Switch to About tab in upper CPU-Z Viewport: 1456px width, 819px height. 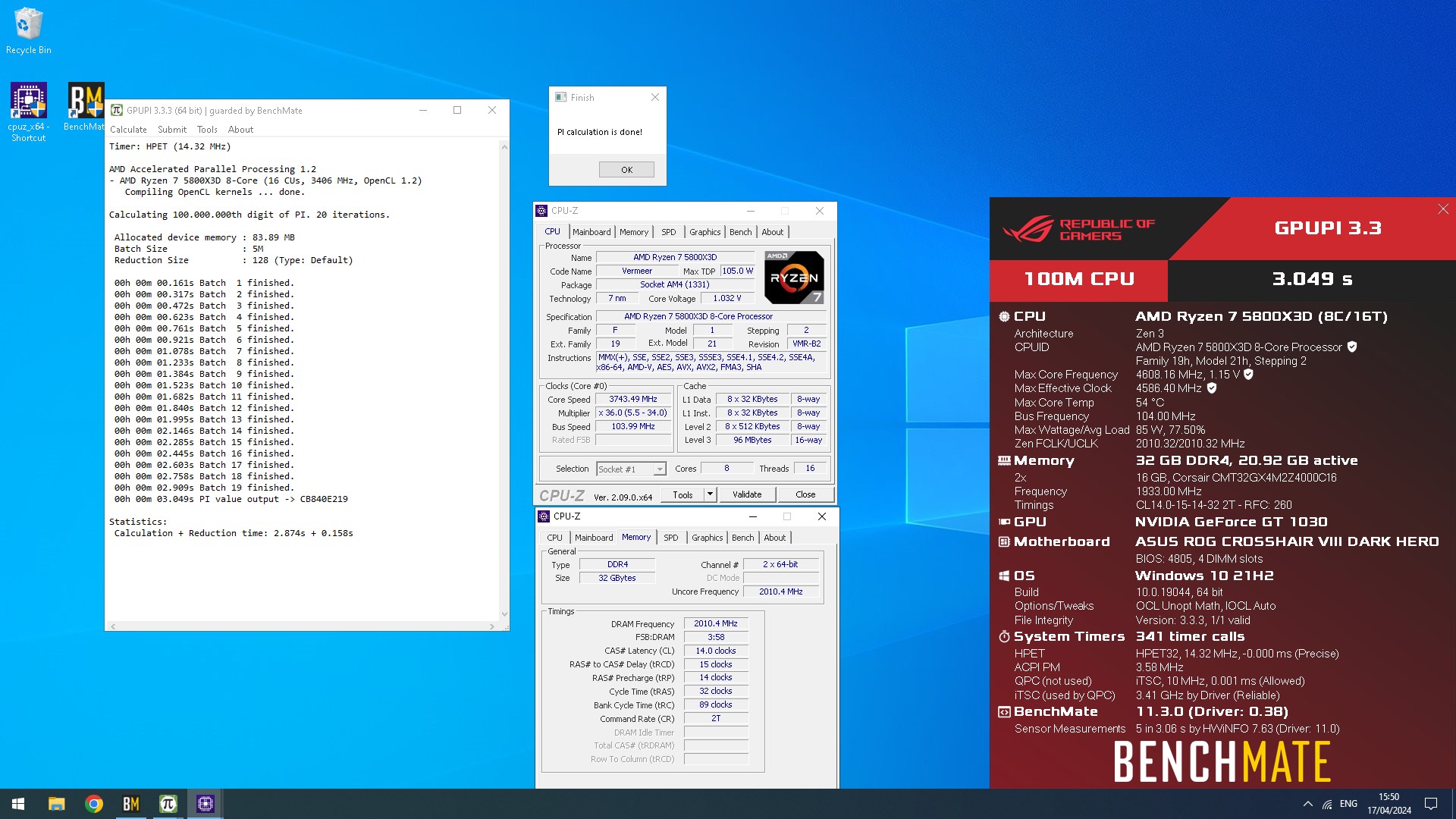pos(773,232)
